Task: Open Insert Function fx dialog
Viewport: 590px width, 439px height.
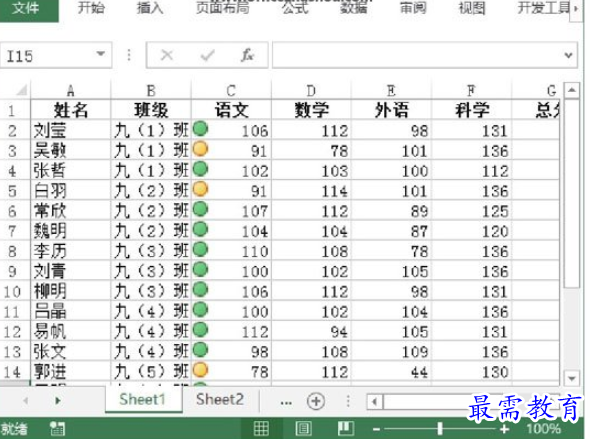Action: pos(247,55)
